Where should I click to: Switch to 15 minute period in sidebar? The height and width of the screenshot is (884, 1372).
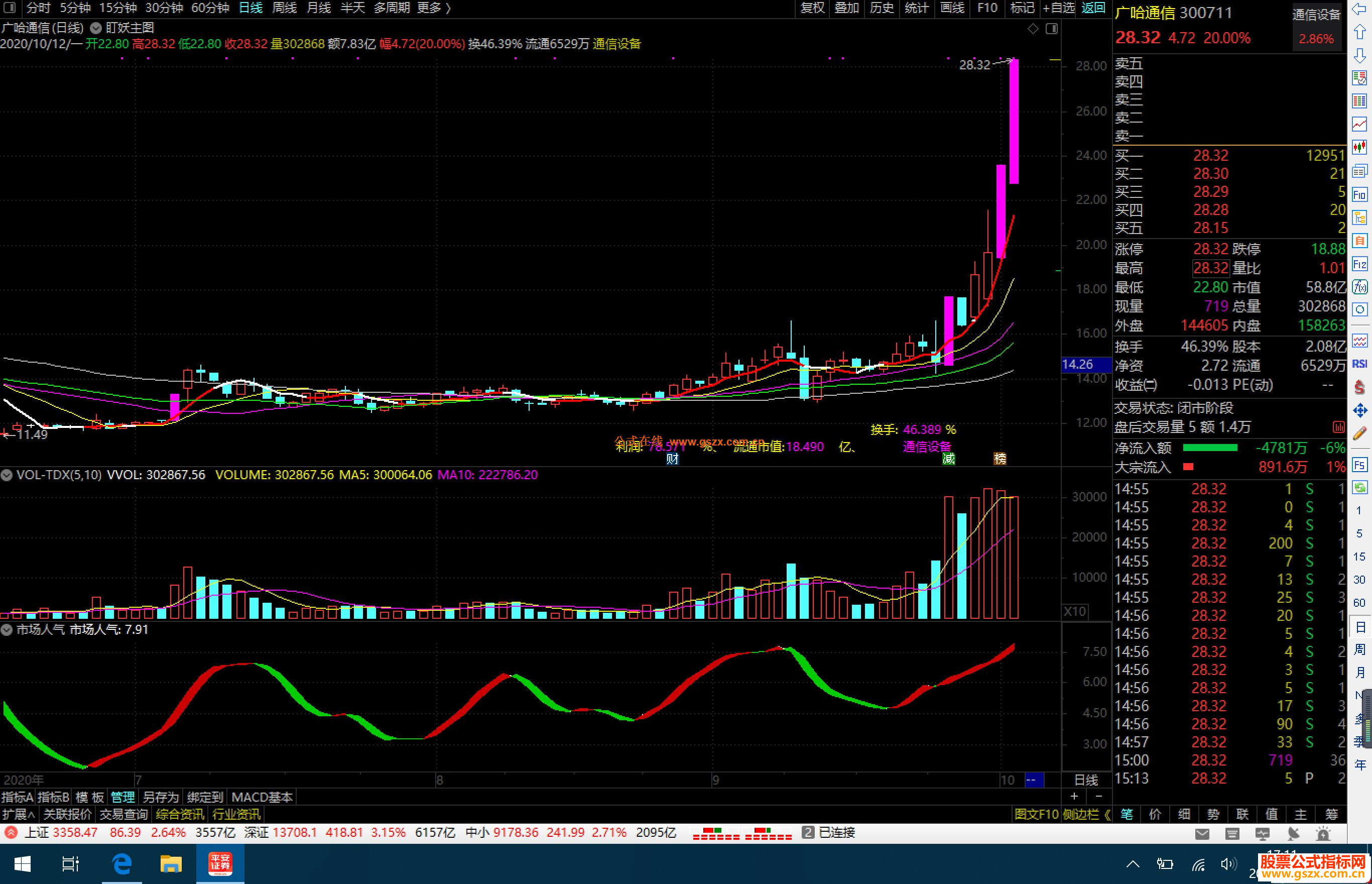coord(1359,557)
